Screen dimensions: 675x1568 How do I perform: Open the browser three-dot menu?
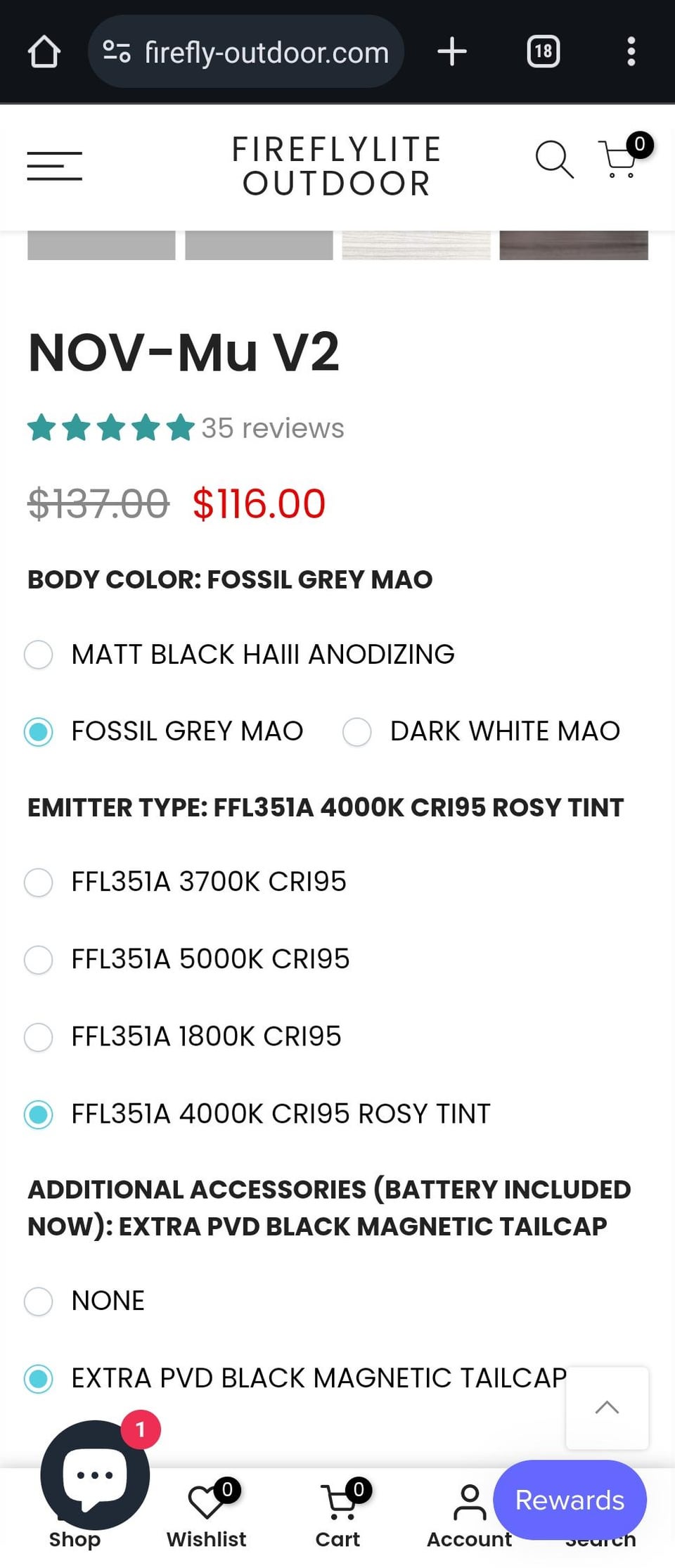pos(631,52)
